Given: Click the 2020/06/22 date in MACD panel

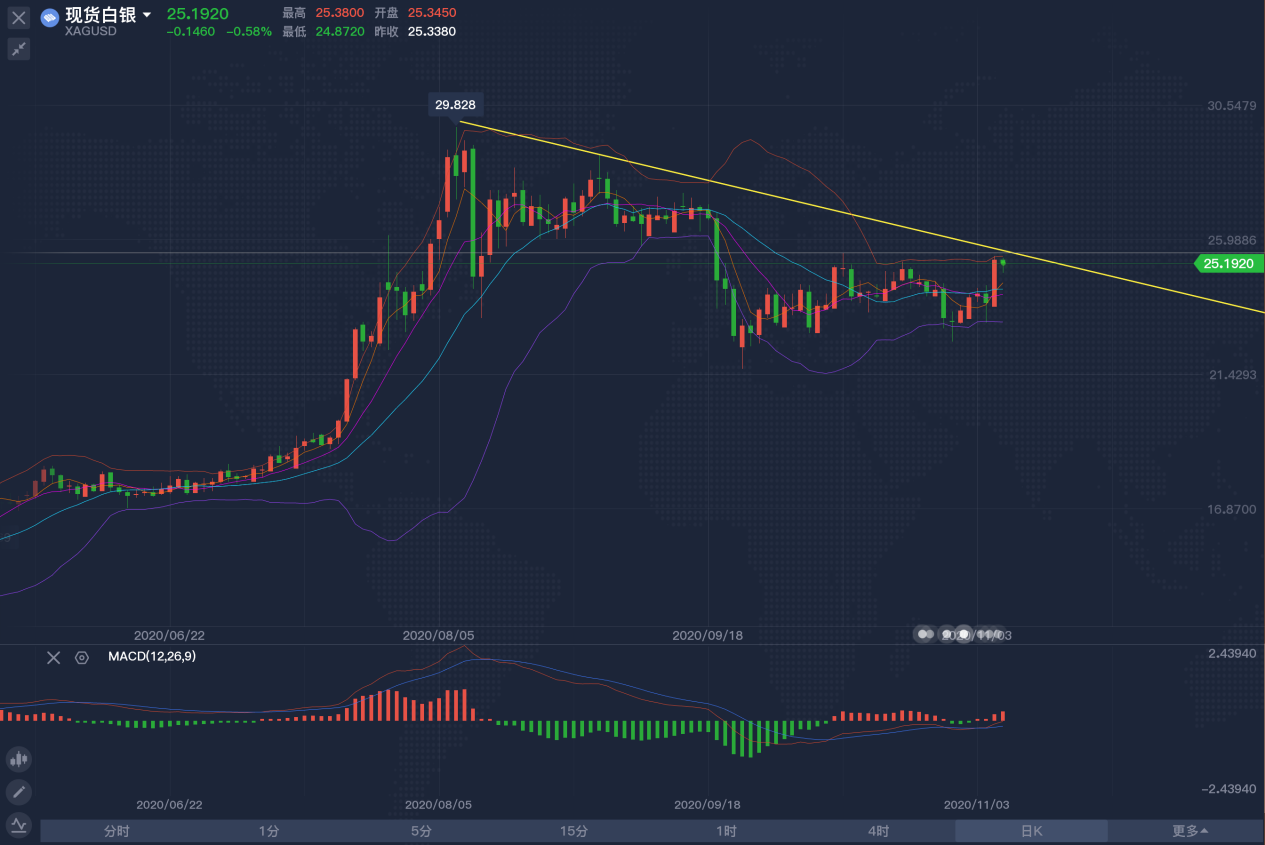Looking at the screenshot, I should tap(169, 804).
